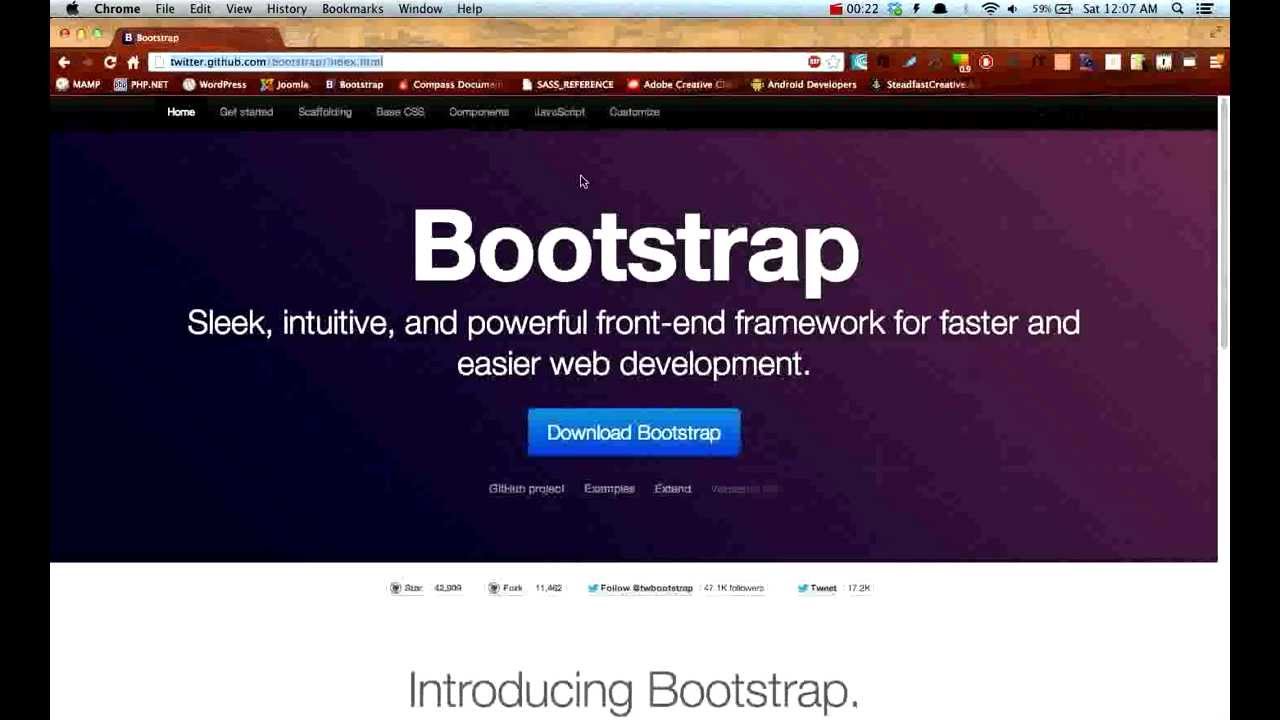Go to Home in Bootstrap navbar
This screenshot has width=1280, height=720.
(181, 112)
